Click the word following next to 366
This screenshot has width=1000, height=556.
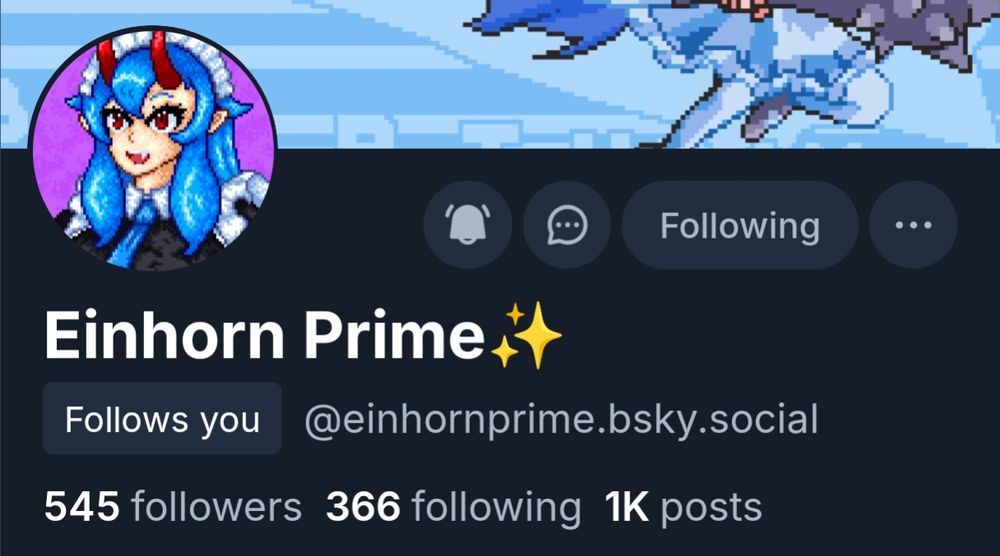tap(496, 508)
